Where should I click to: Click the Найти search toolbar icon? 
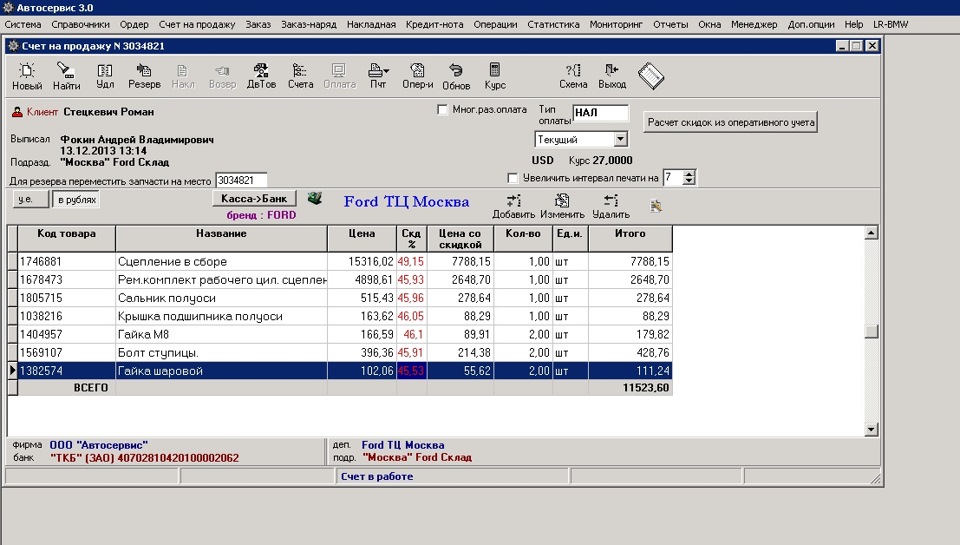[x=66, y=77]
